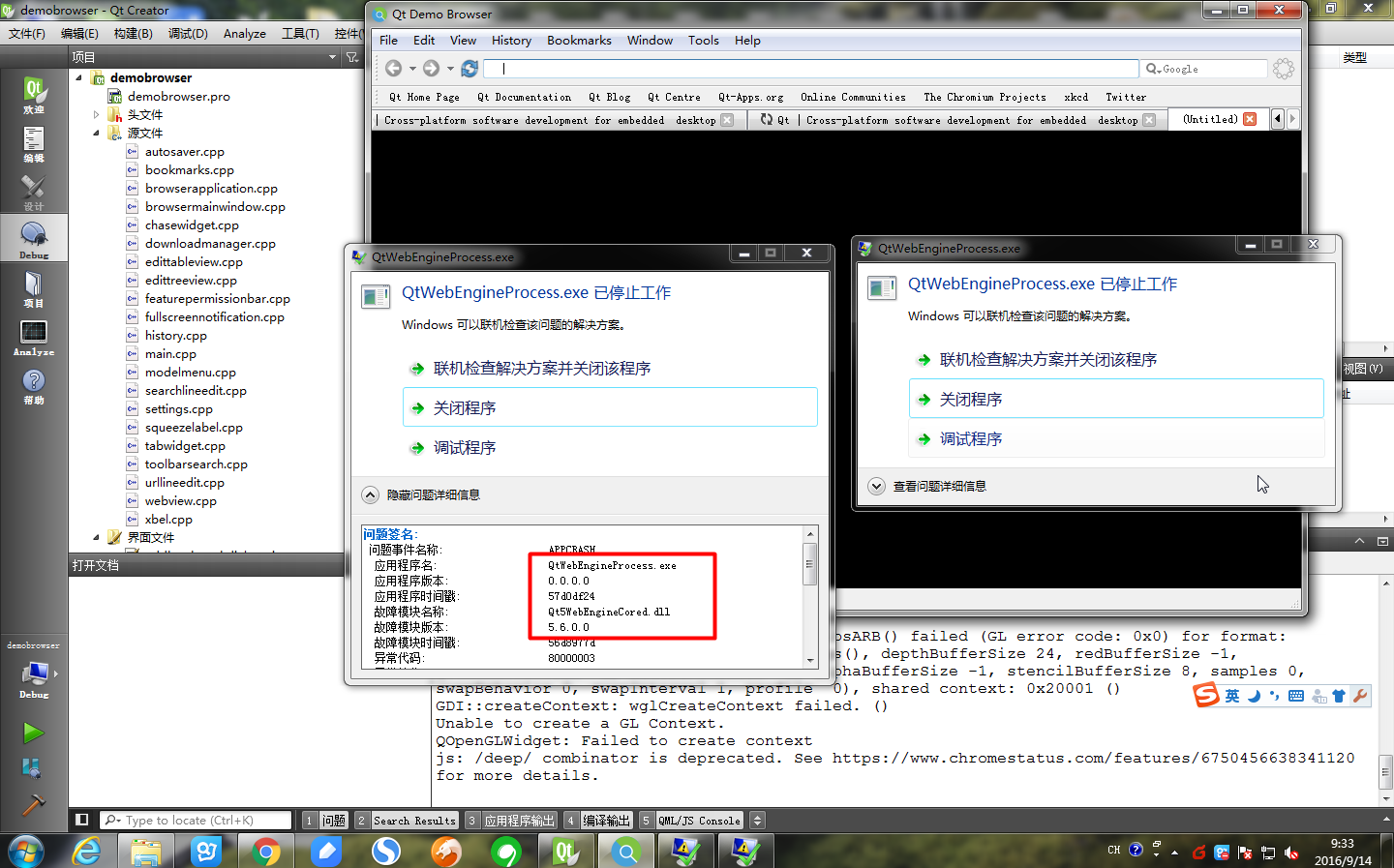Click the browser URL address field
The image size is (1394, 868).
pos(811,69)
